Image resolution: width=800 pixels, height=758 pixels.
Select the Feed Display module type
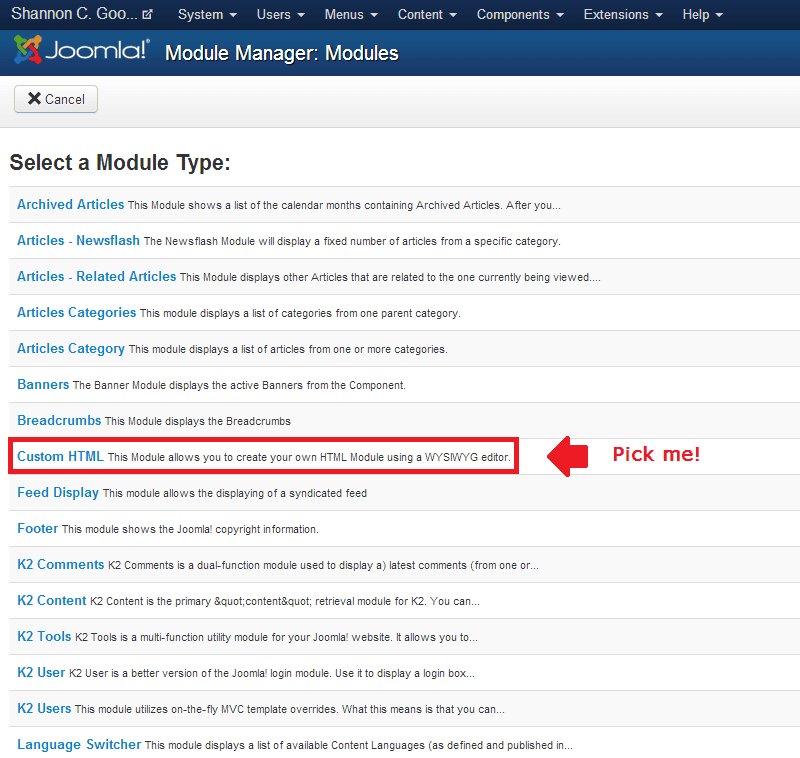[x=58, y=493]
